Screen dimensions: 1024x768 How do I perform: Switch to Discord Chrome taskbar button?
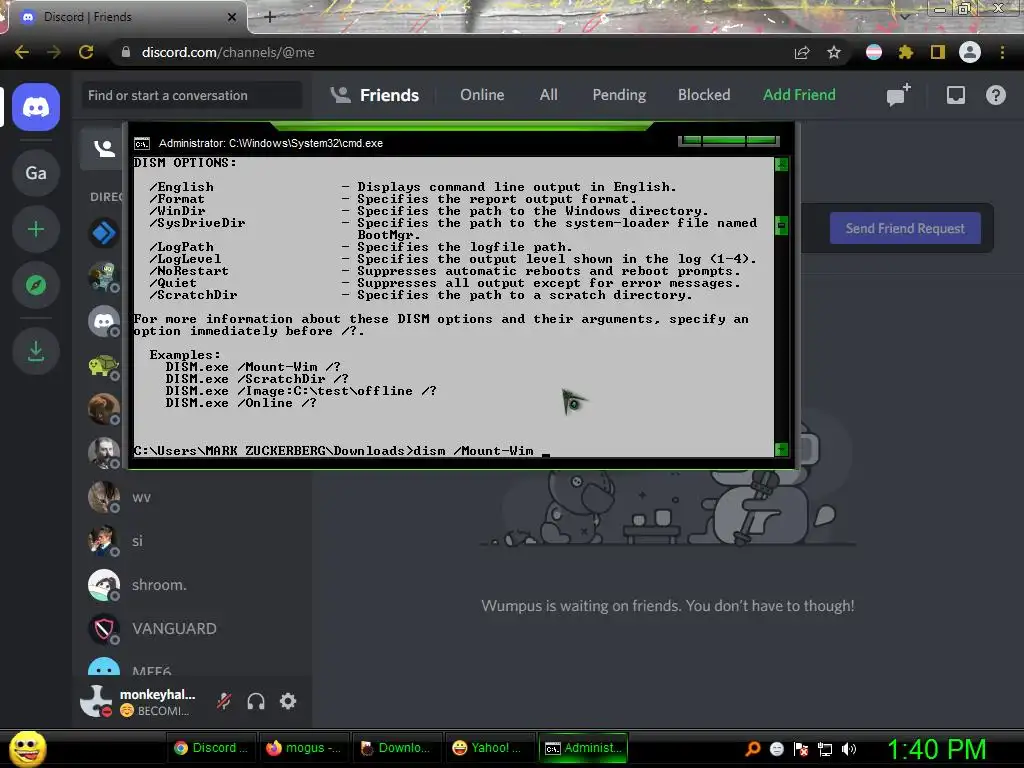[x=211, y=748]
